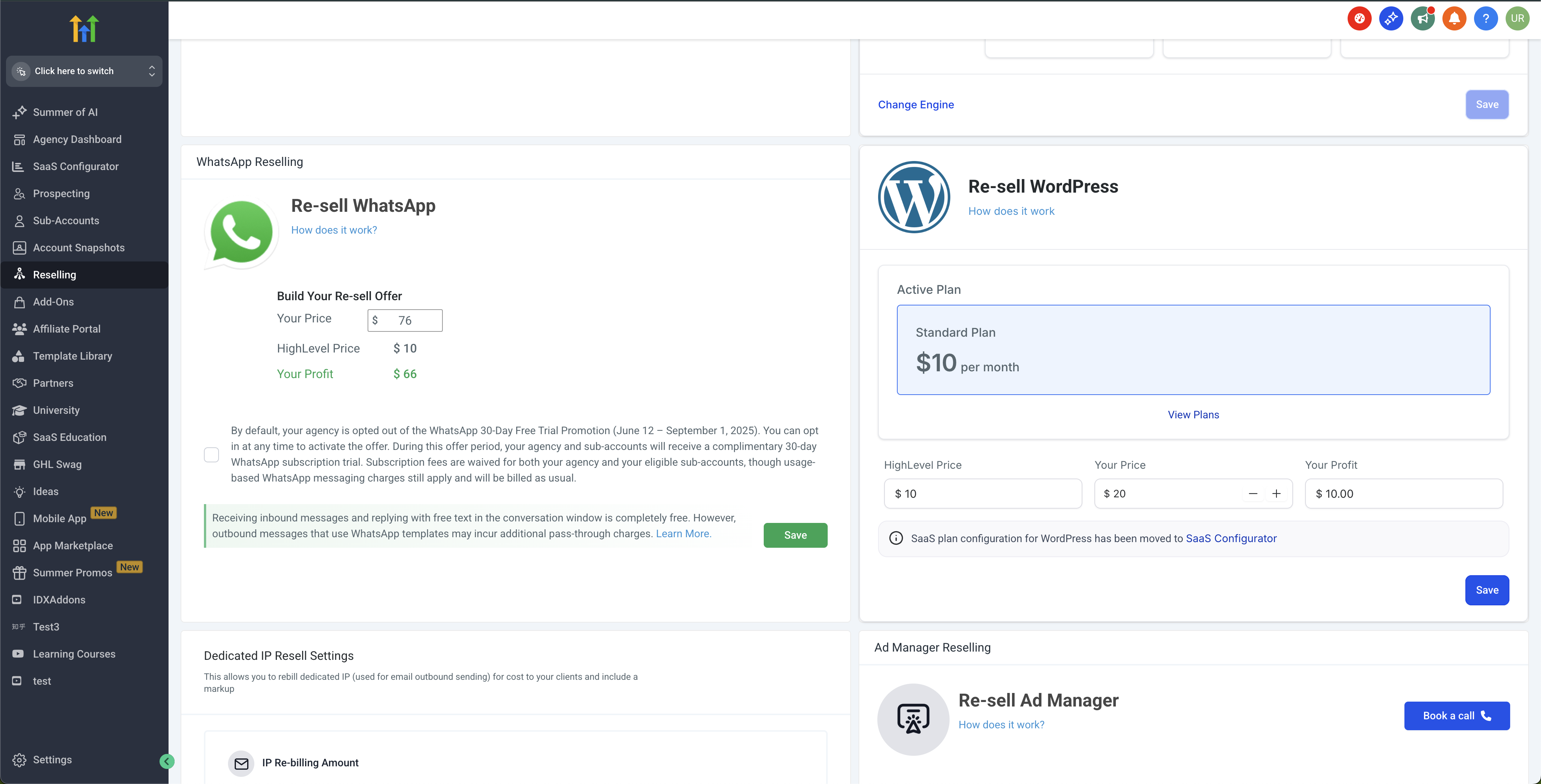Click the WordPress logo image
1541x784 pixels.
(x=913, y=197)
